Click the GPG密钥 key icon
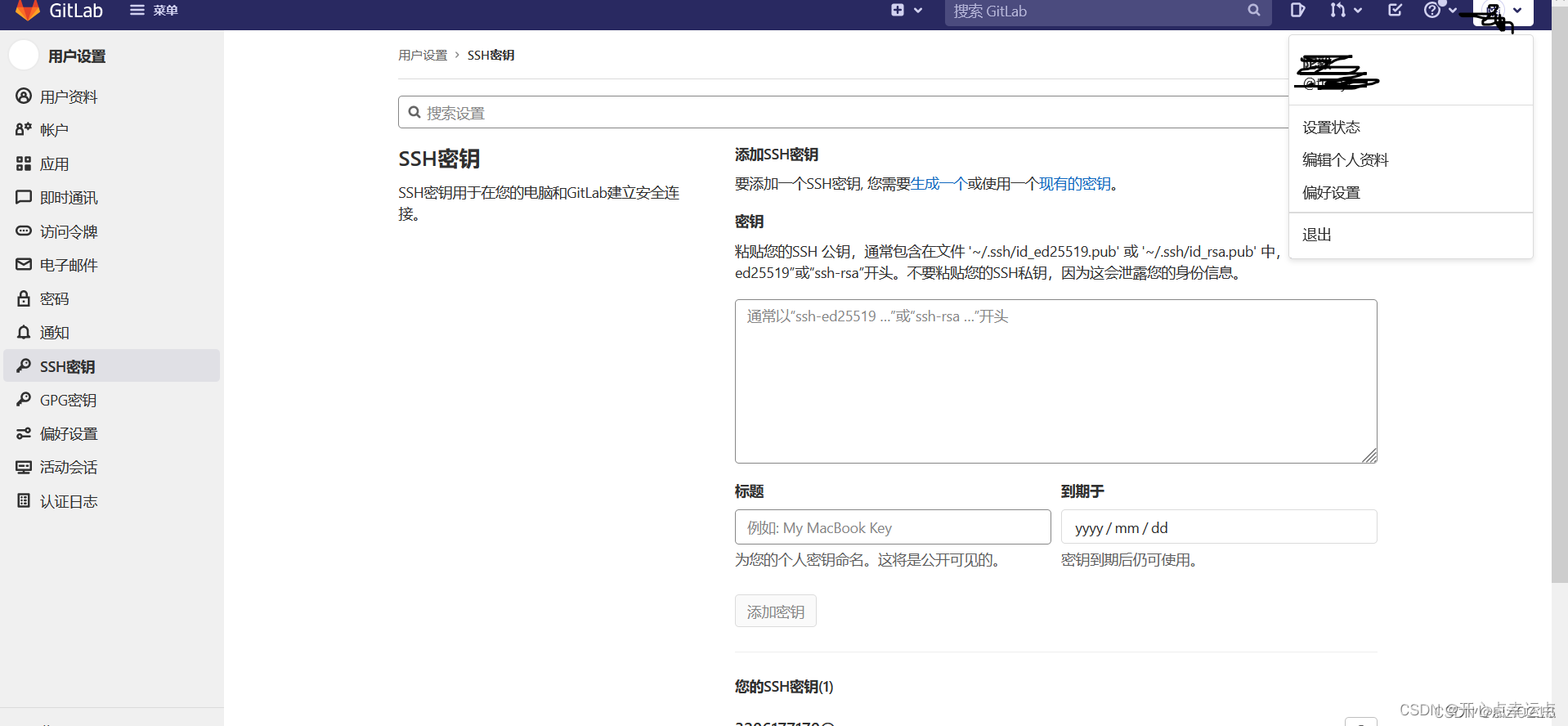The width and height of the screenshot is (1568, 726). click(x=24, y=399)
